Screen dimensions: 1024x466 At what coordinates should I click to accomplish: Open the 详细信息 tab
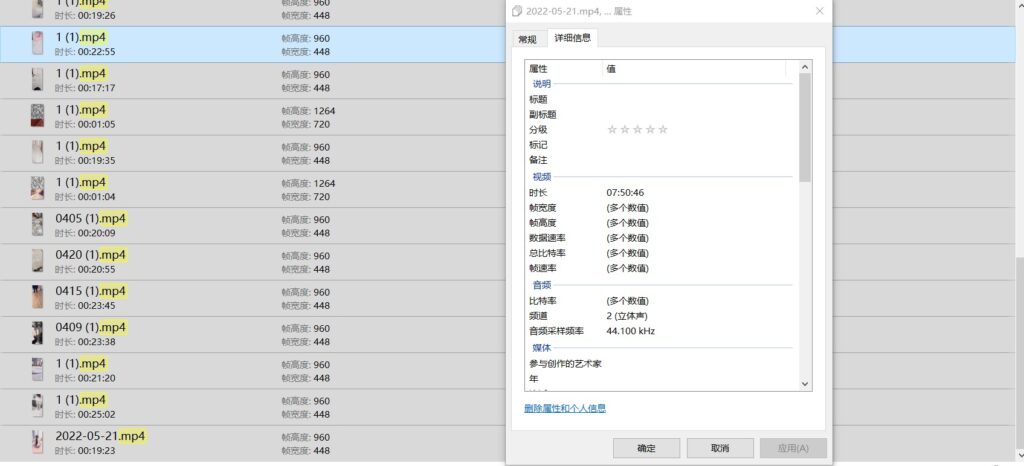click(572, 38)
